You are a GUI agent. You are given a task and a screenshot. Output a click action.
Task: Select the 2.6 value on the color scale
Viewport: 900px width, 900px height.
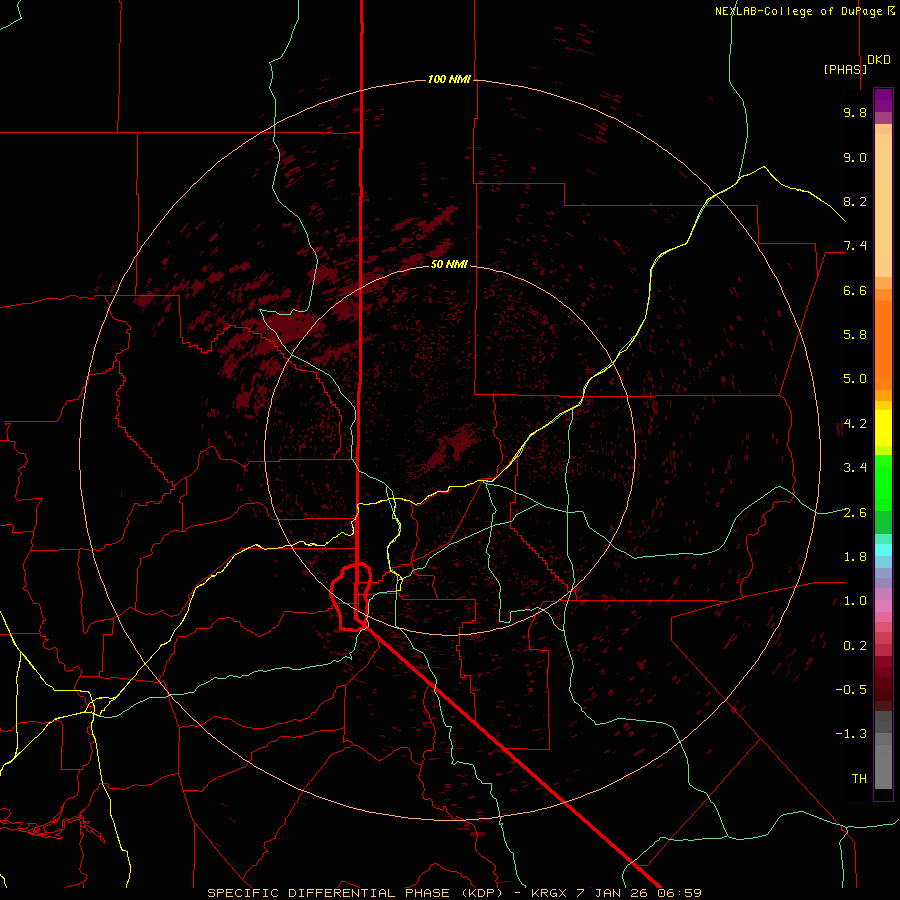point(855,513)
